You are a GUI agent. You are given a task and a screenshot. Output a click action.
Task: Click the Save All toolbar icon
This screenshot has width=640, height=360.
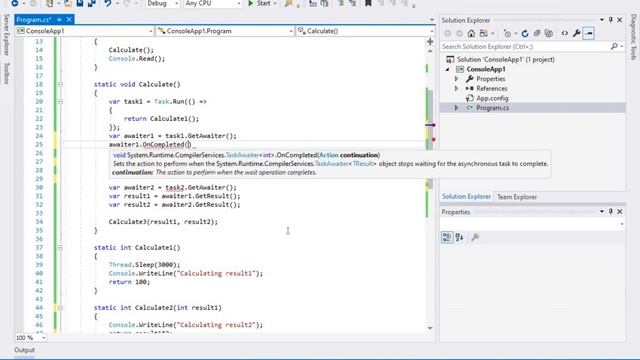tap(91, 3)
